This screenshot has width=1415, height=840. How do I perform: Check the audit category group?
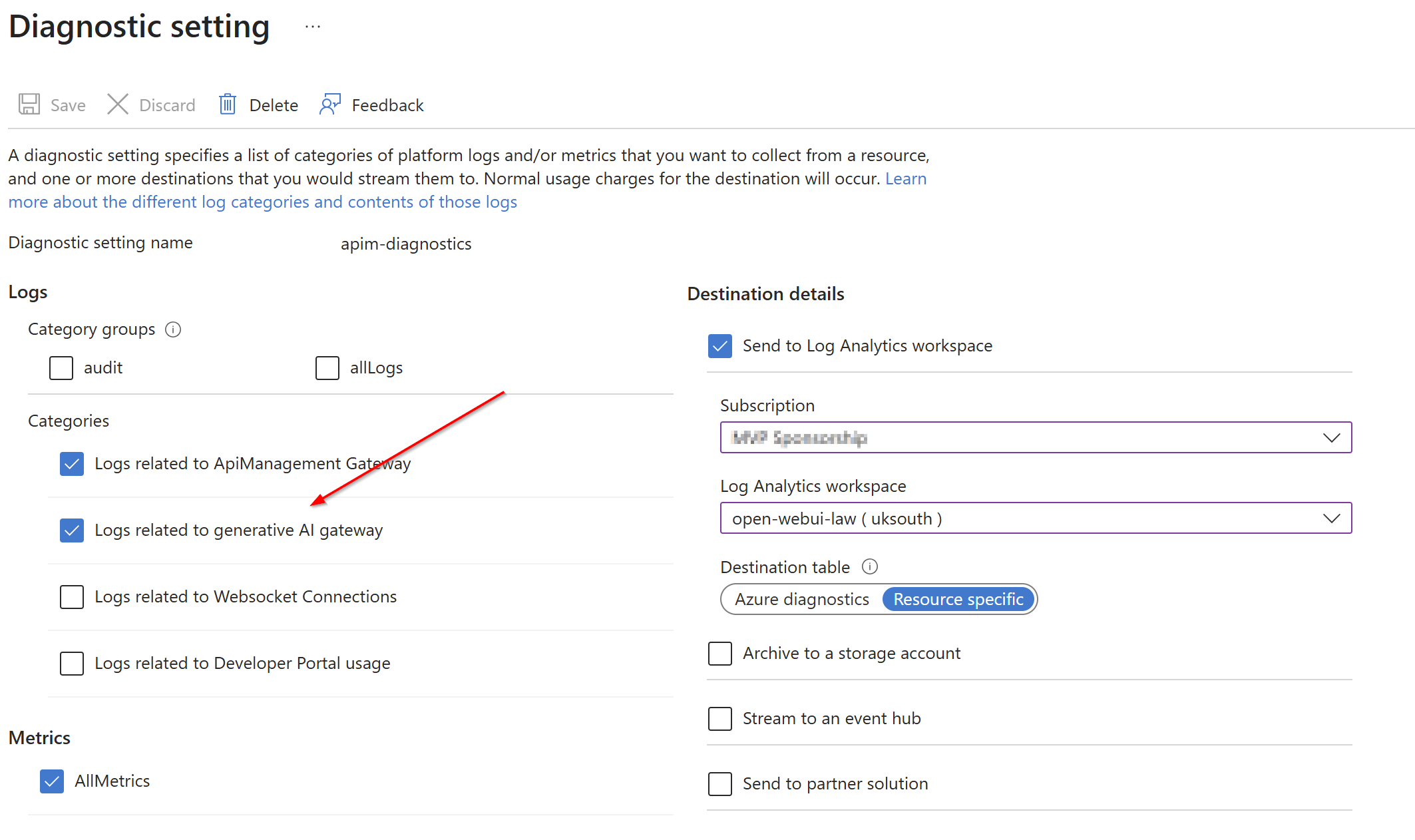[x=61, y=367]
